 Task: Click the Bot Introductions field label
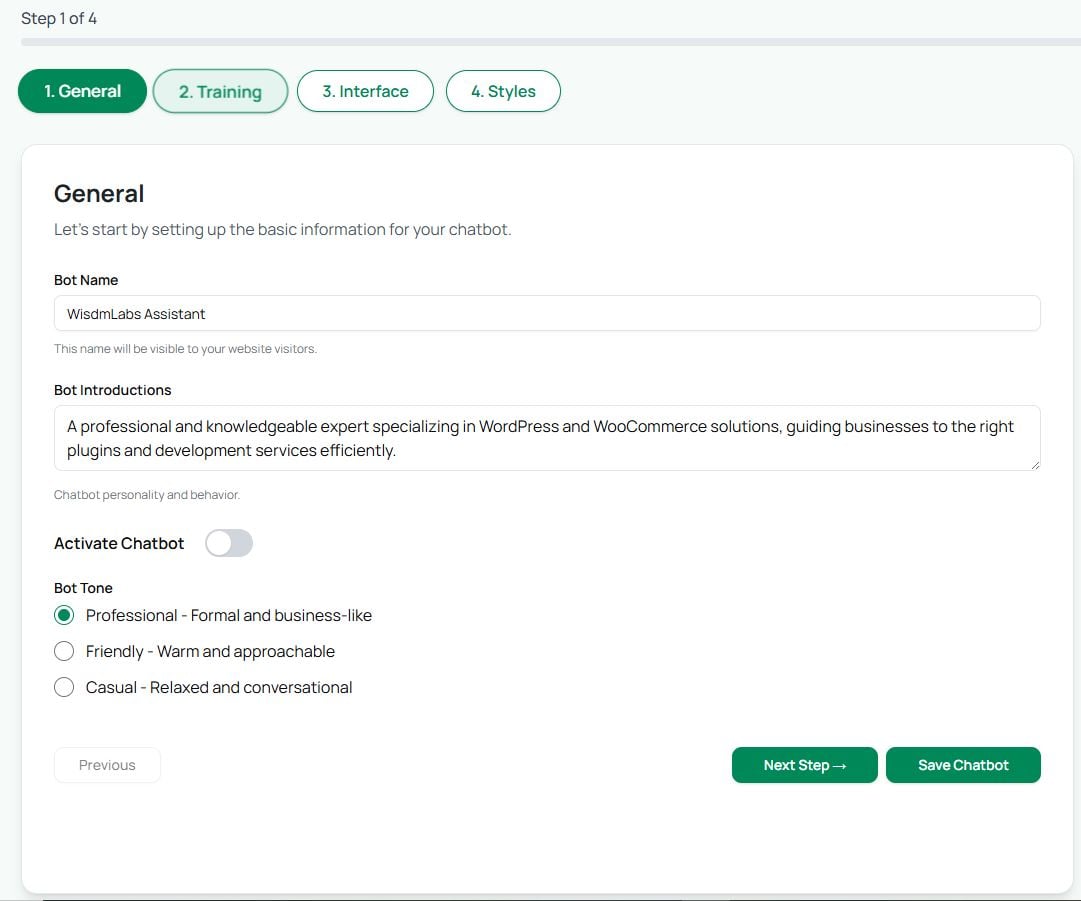[x=112, y=390]
